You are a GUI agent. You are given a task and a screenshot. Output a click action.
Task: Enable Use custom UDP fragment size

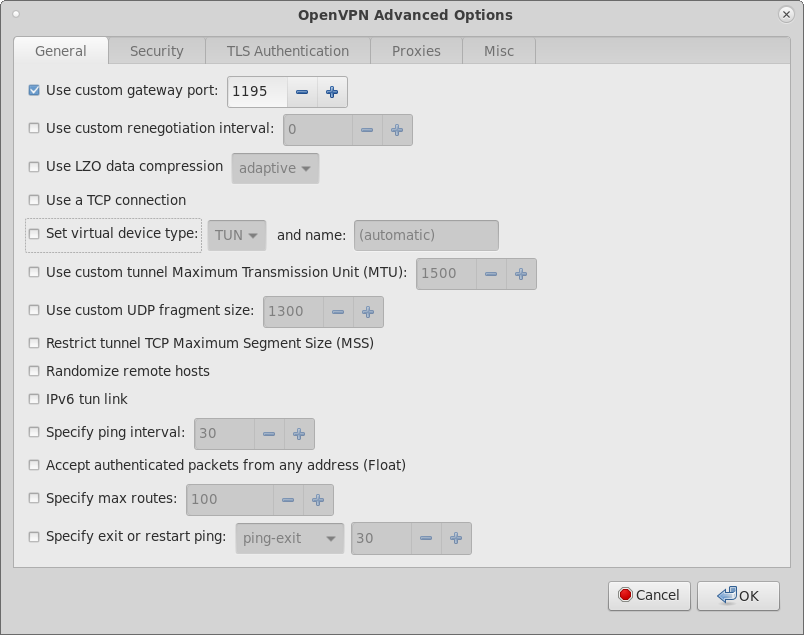[34, 310]
